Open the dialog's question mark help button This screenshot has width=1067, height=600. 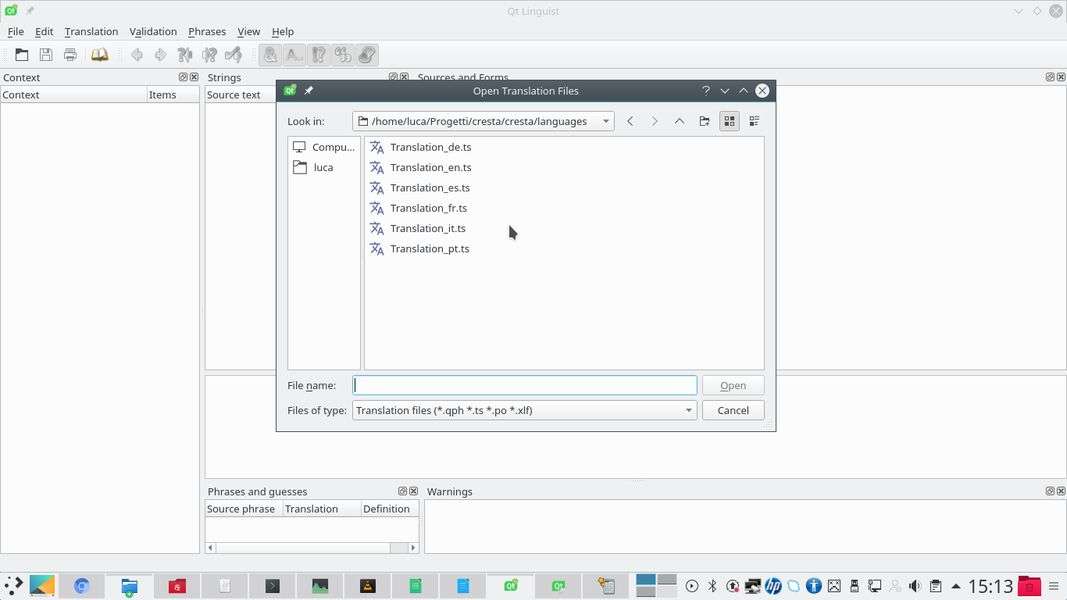pos(706,91)
